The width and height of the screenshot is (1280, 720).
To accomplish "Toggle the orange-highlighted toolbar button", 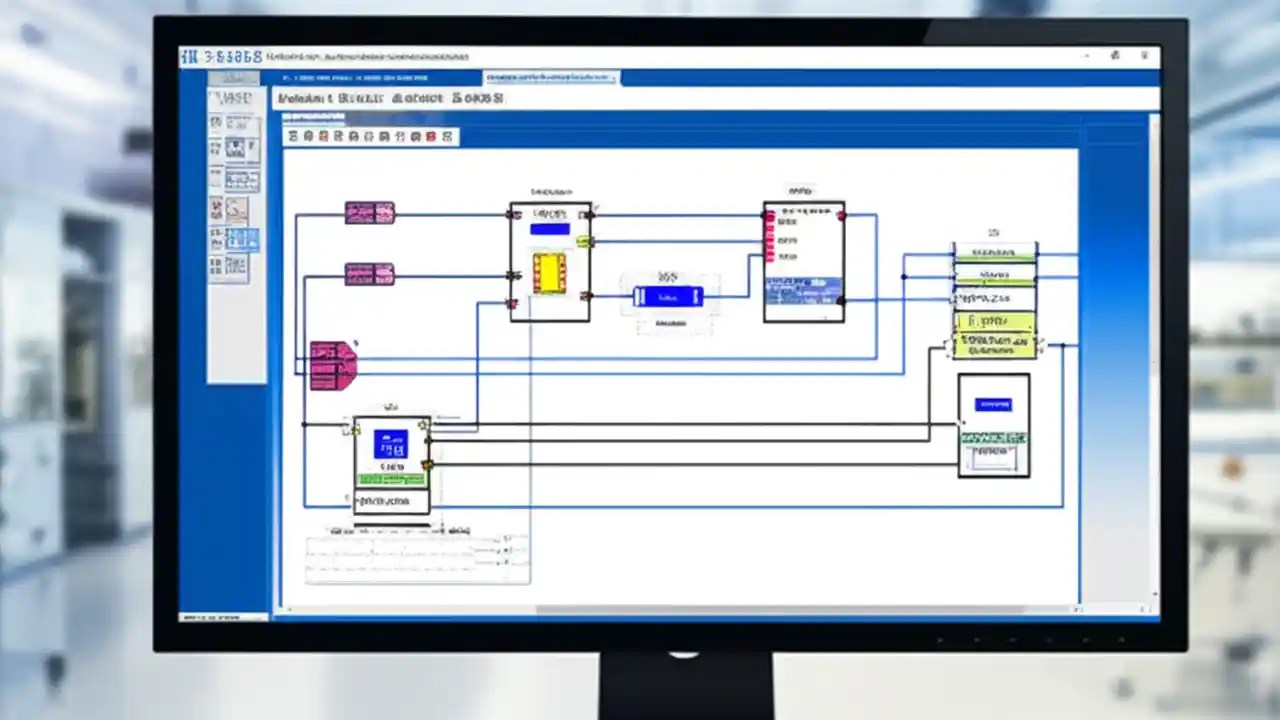I will (x=322, y=137).
